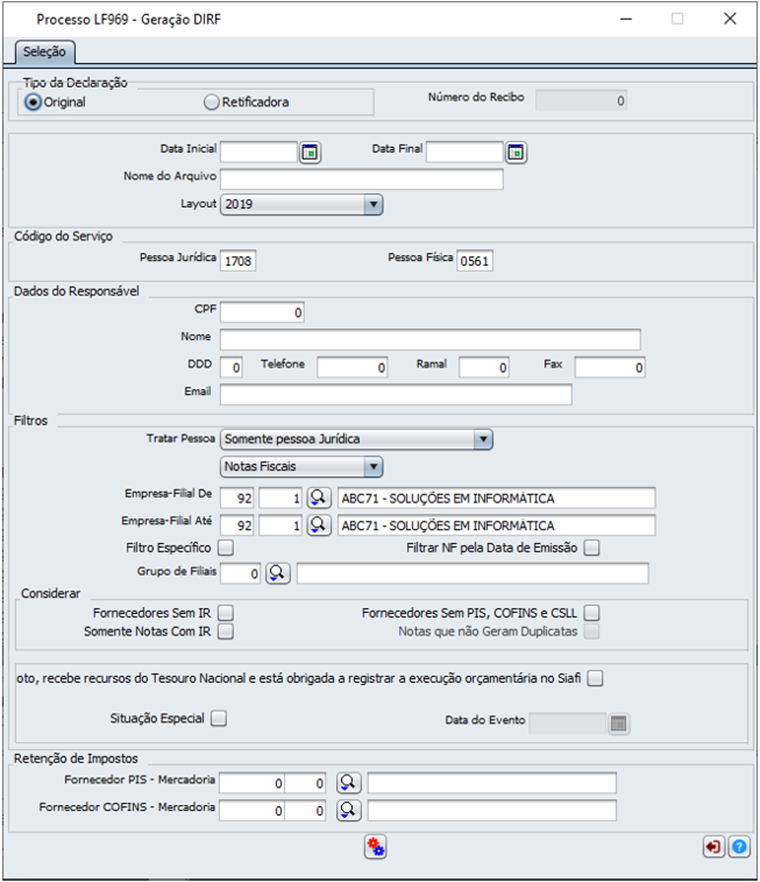Click Empresa-Filial De company code 92
The width and height of the screenshot is (760, 882).
(x=237, y=498)
